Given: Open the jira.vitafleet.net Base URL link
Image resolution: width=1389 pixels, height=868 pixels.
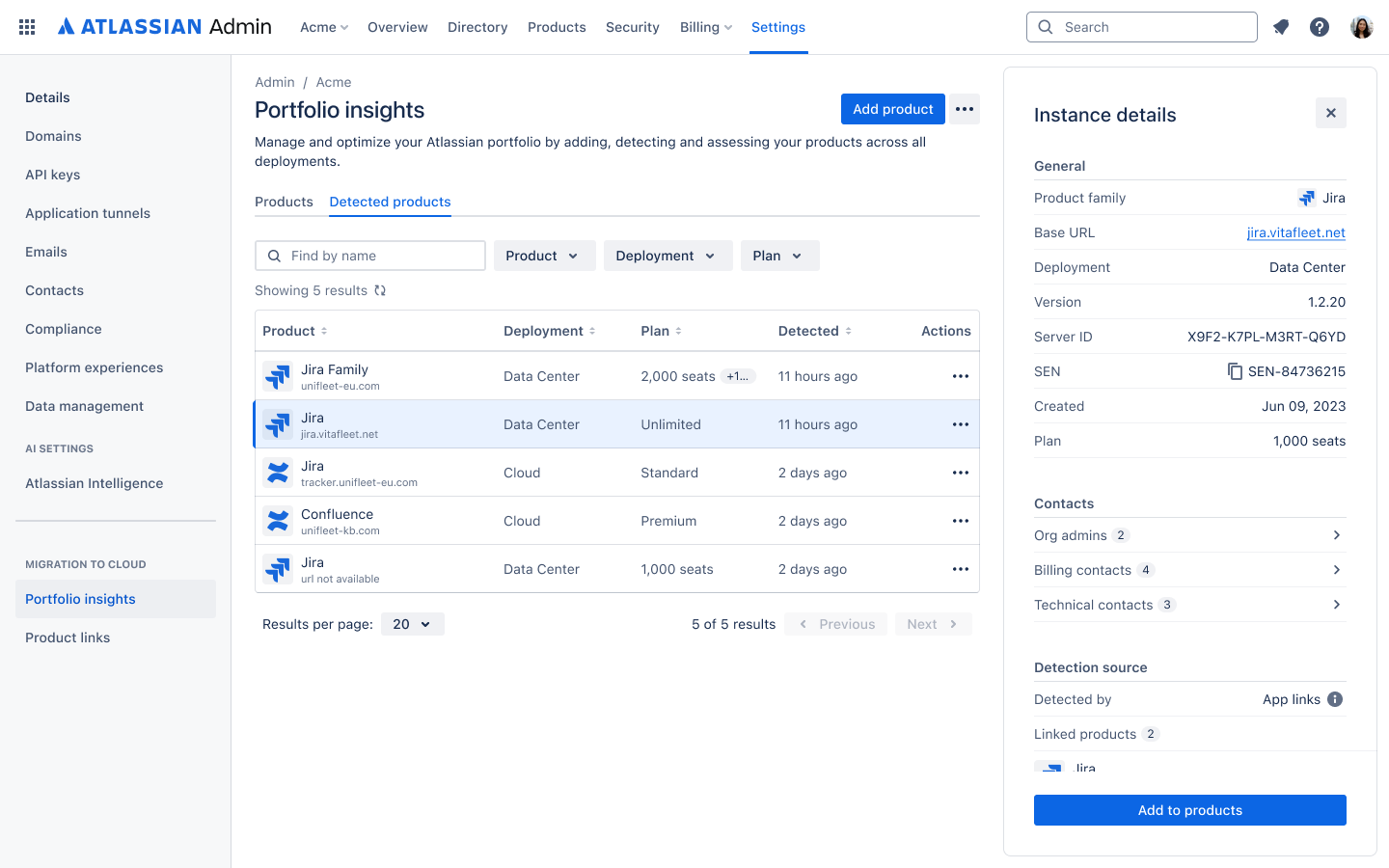Looking at the screenshot, I should (x=1296, y=232).
